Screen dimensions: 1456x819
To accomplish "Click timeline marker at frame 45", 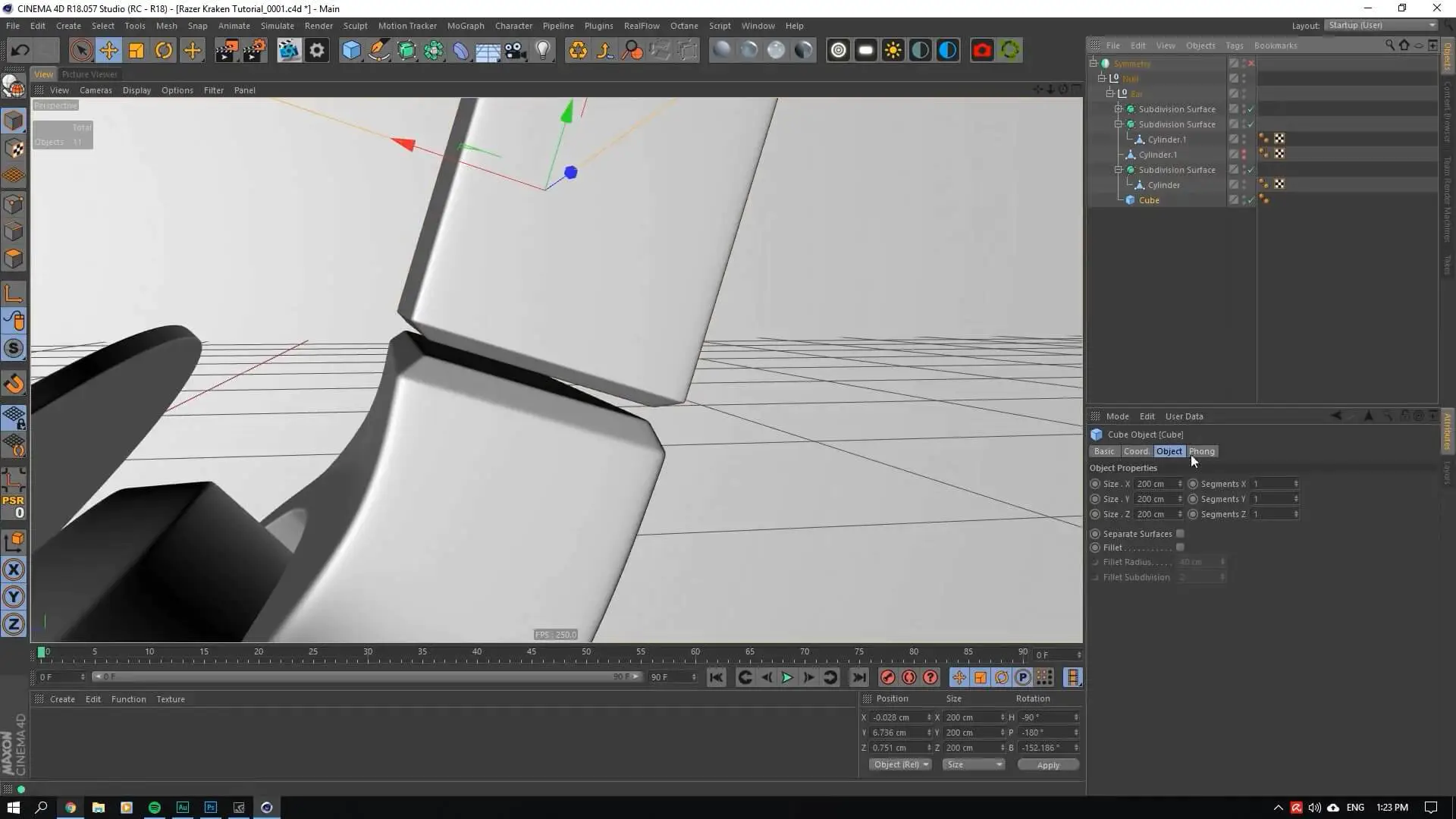I will coord(532,652).
